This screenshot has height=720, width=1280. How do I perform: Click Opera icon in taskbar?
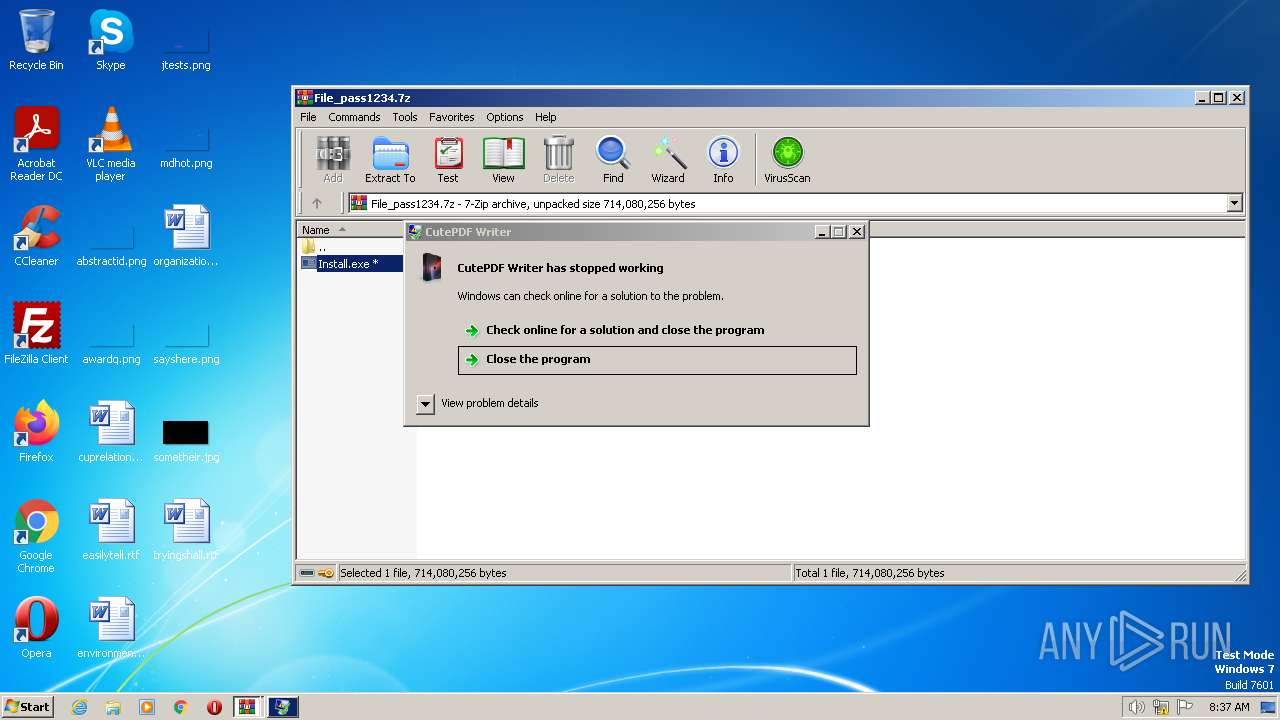click(x=214, y=707)
